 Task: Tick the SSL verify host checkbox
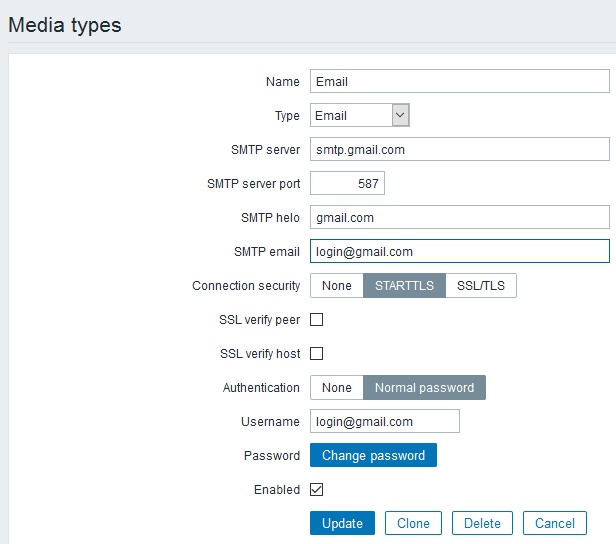point(317,354)
